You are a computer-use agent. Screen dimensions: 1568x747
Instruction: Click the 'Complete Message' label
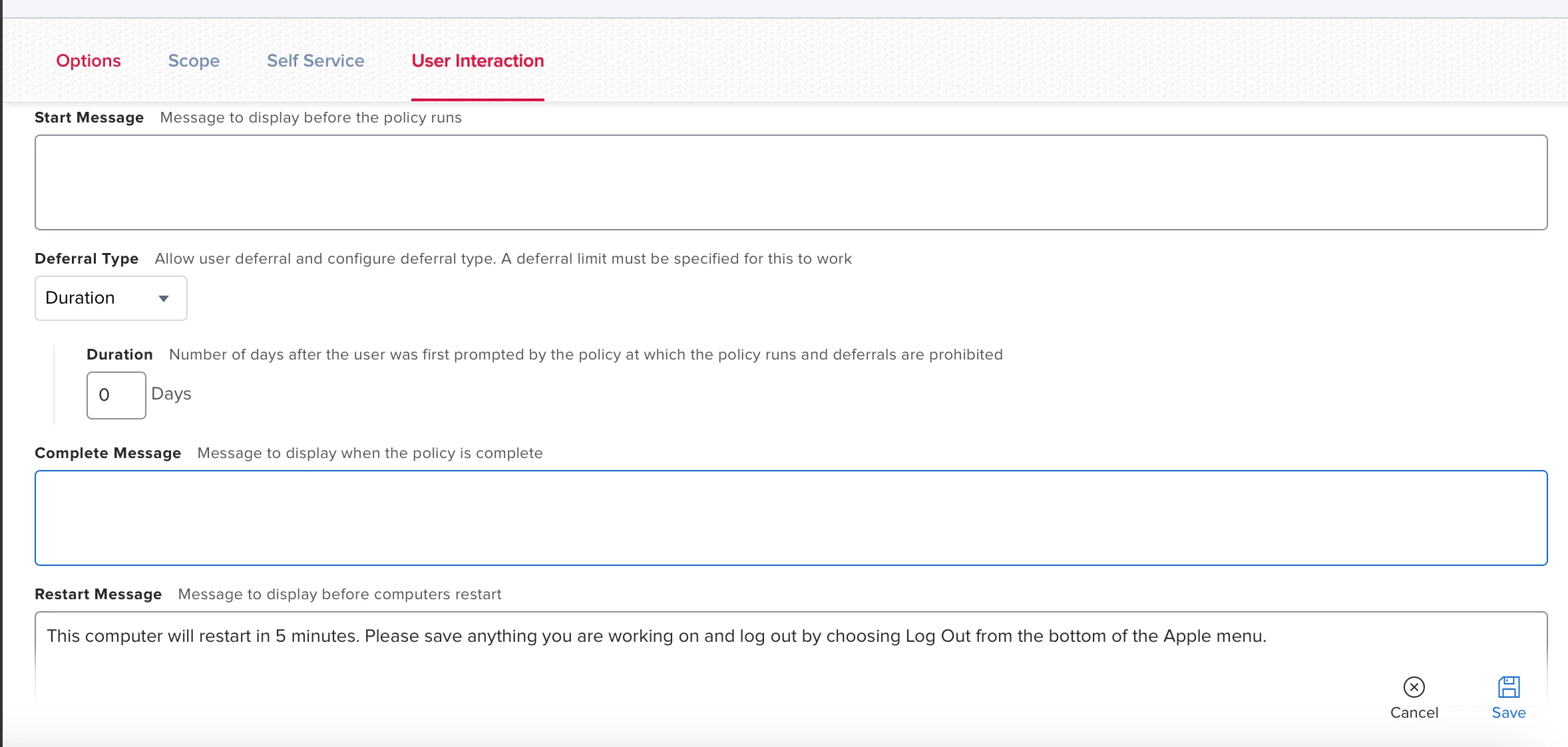(x=108, y=453)
